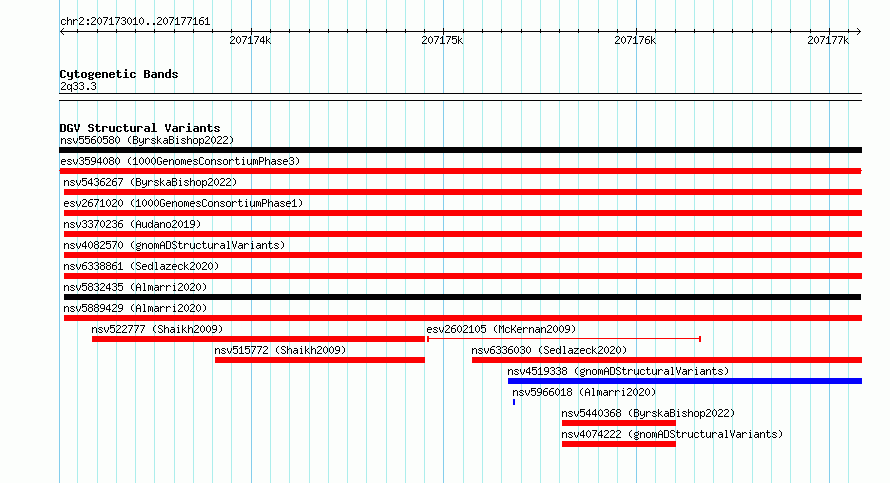This screenshot has height=483, width=890.
Task: Click the red nsv6338861 variant bar
Action: (x=463, y=276)
